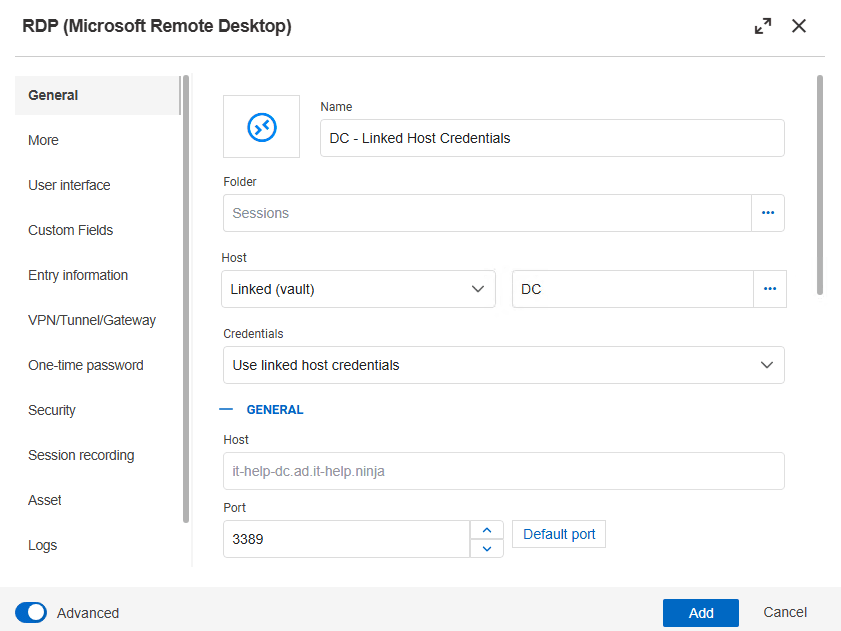Expand the dialog to full screen

[x=763, y=27]
